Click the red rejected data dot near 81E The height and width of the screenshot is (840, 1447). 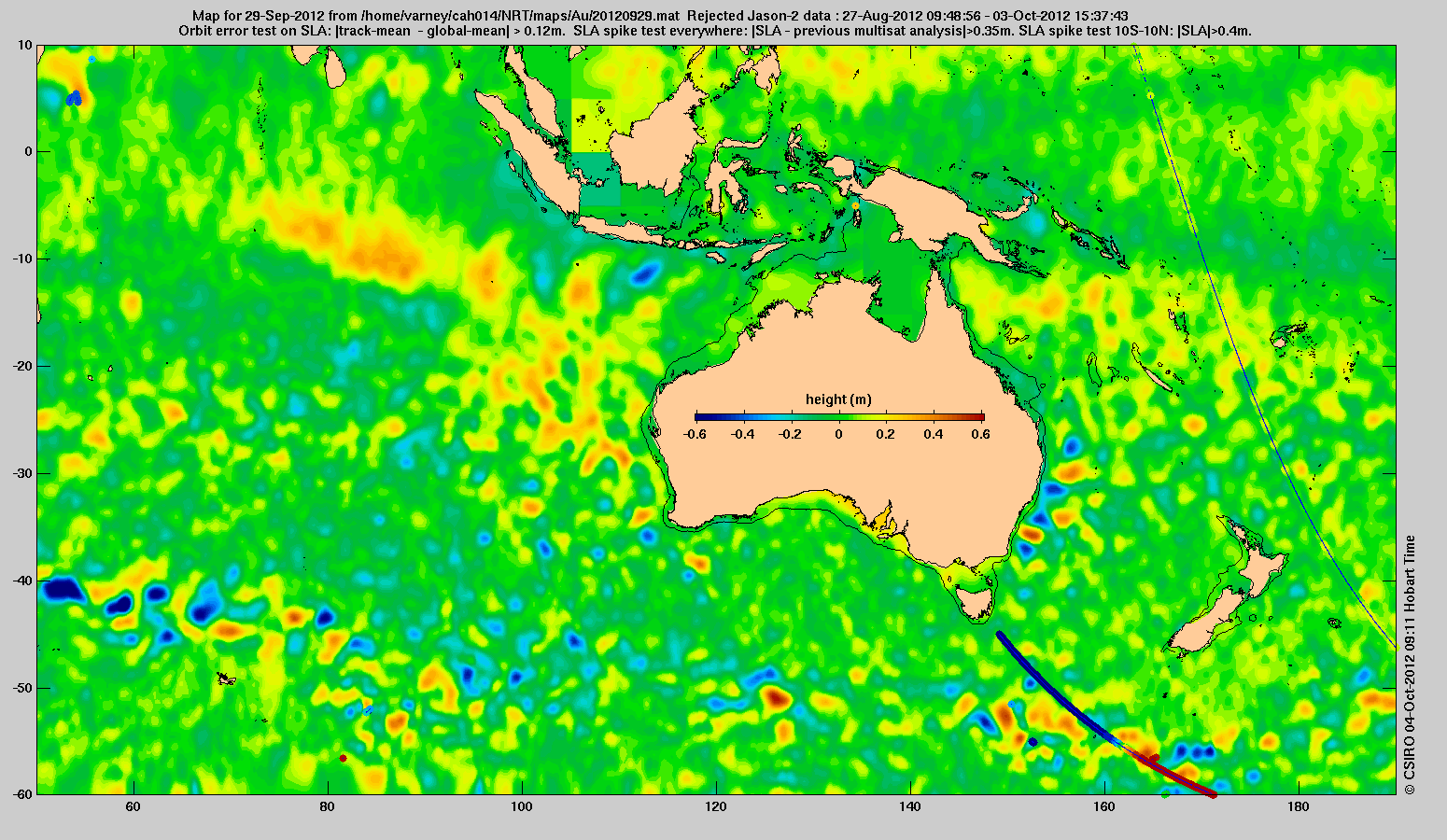344,758
